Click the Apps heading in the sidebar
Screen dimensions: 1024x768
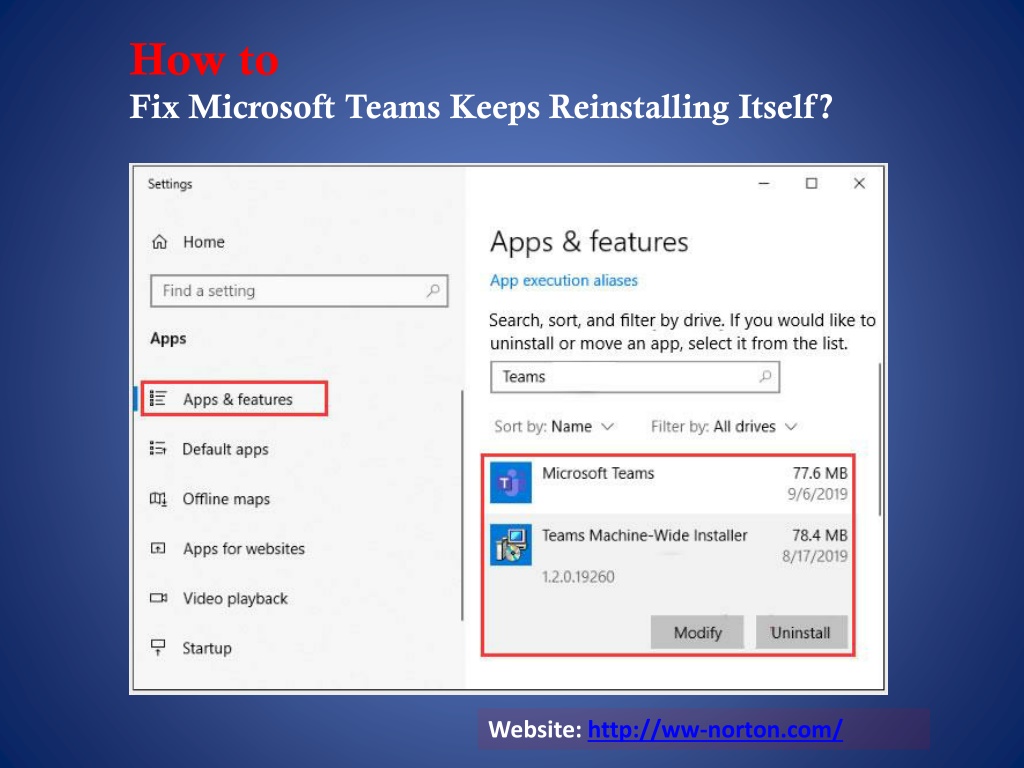coord(168,339)
